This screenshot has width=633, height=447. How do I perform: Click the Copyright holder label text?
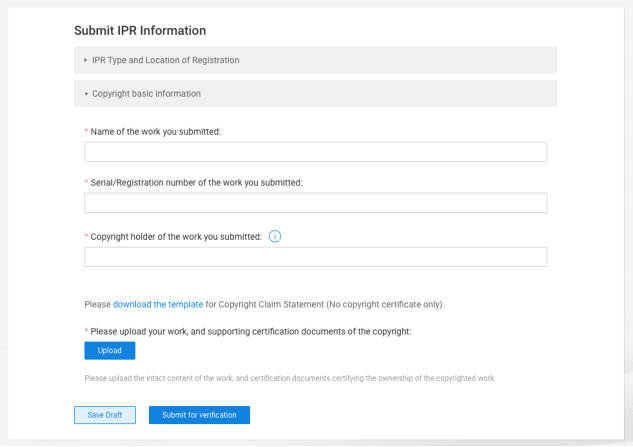coord(176,237)
